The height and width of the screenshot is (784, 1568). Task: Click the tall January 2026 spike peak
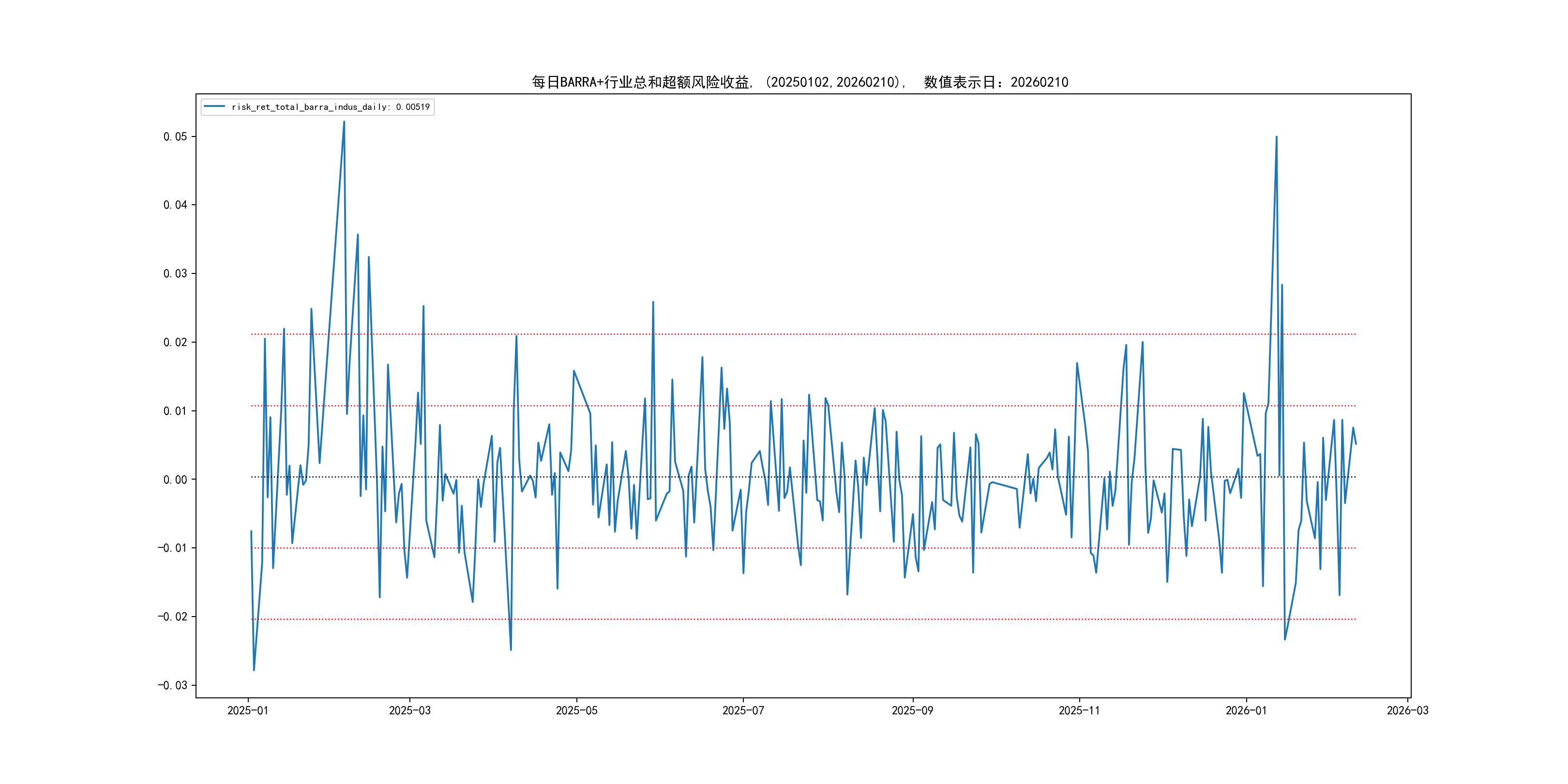pos(1277,137)
